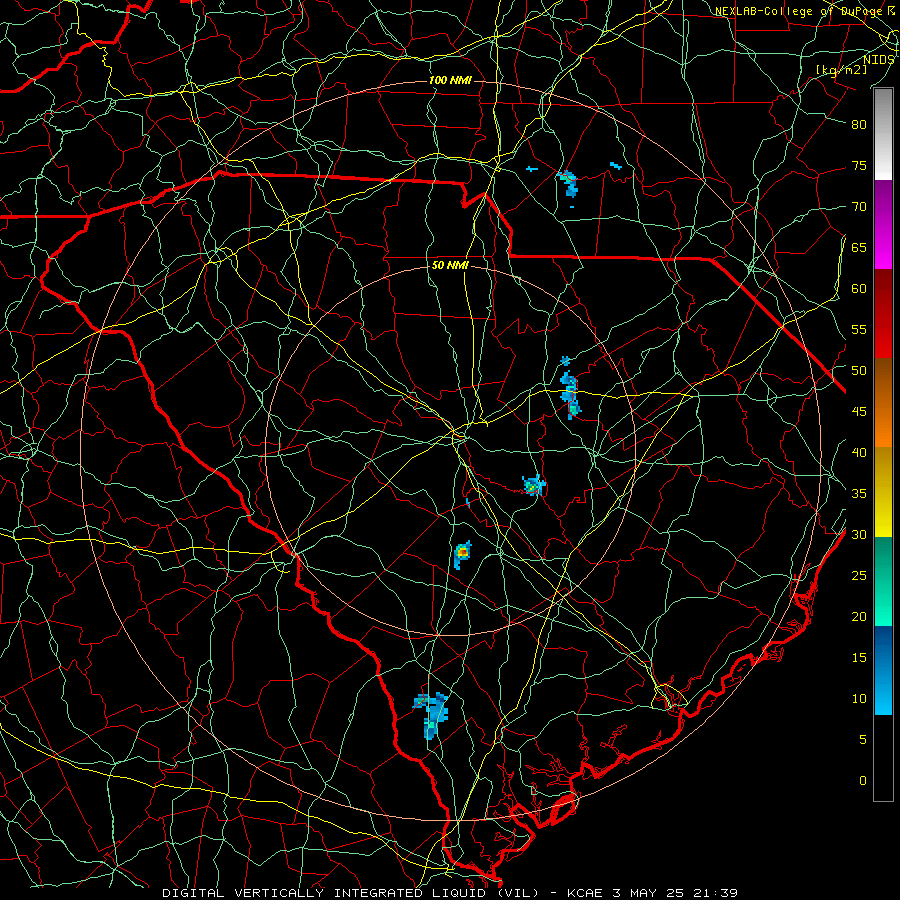Click the orange-brown segment of the color scale
The height and width of the screenshot is (900, 900).
click(883, 403)
